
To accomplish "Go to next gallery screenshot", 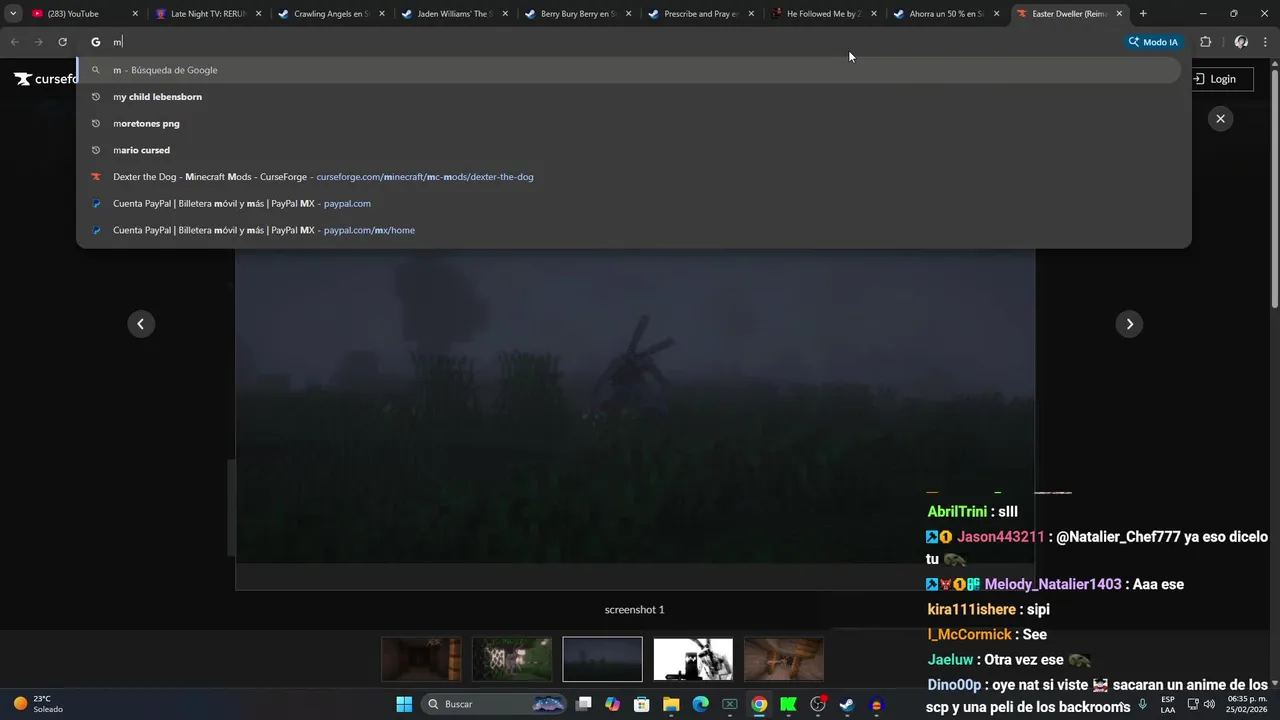I will (1129, 324).
